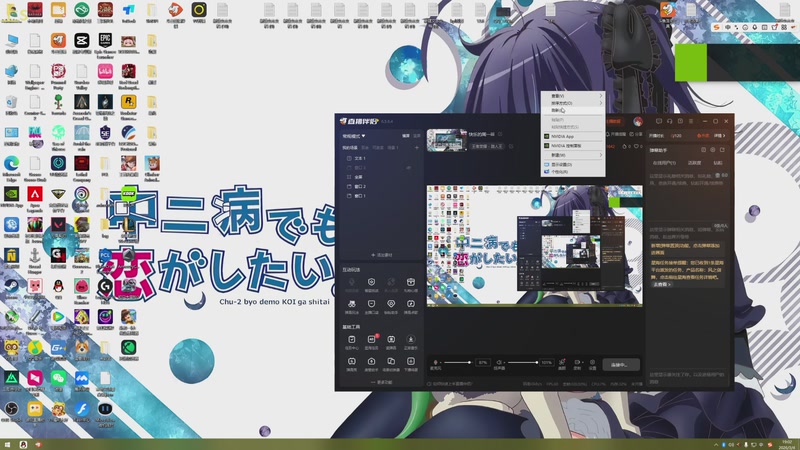
Task: Open the 弹幕玩法 interactive tool
Action: 352,306
